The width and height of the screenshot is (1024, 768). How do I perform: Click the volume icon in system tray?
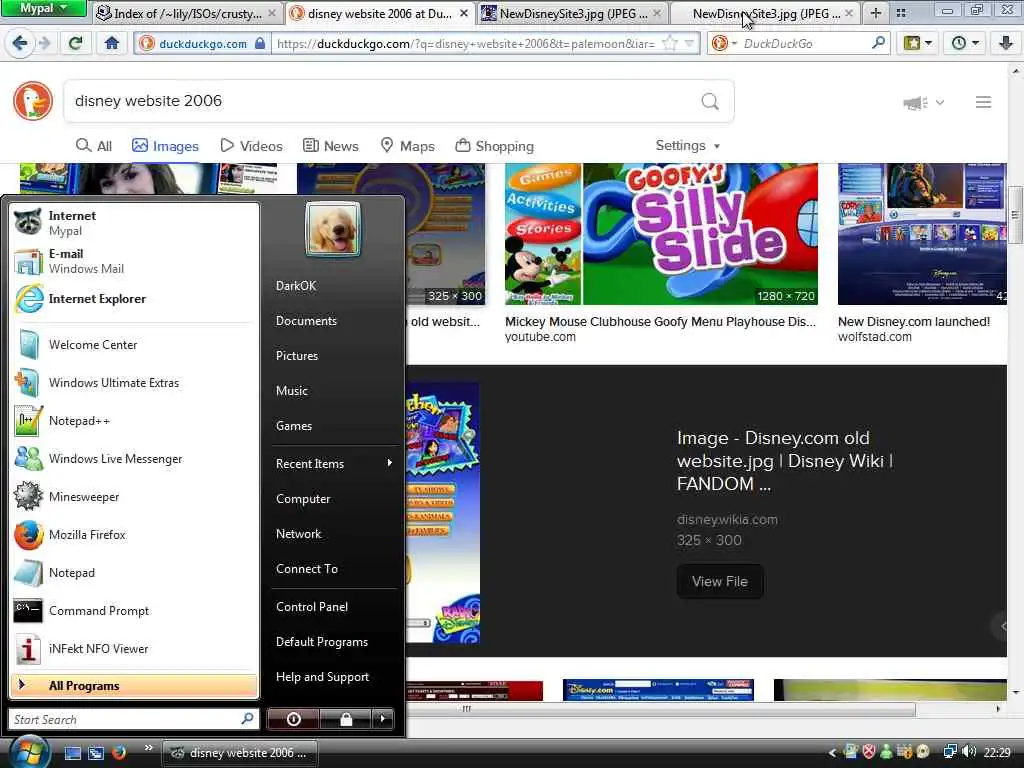[970, 752]
